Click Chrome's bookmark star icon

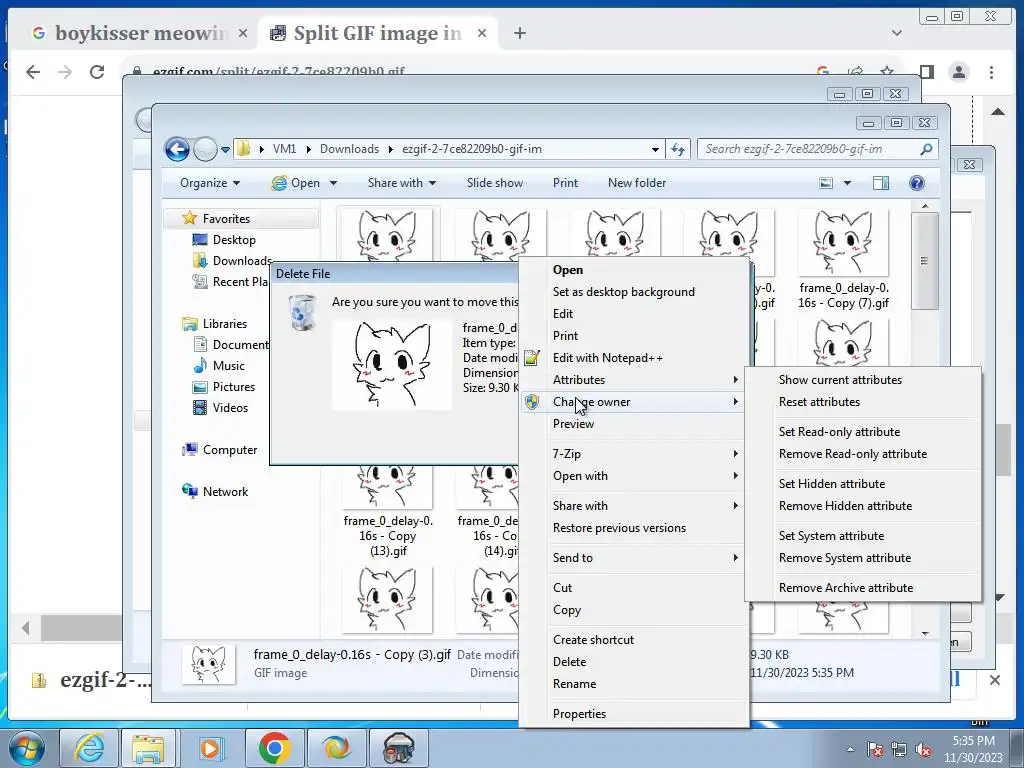pos(886,71)
